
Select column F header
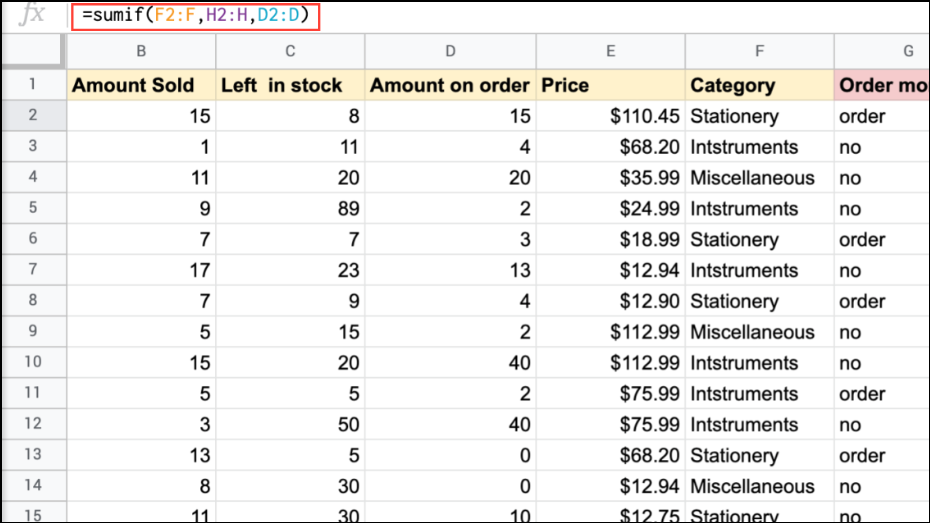[x=759, y=52]
